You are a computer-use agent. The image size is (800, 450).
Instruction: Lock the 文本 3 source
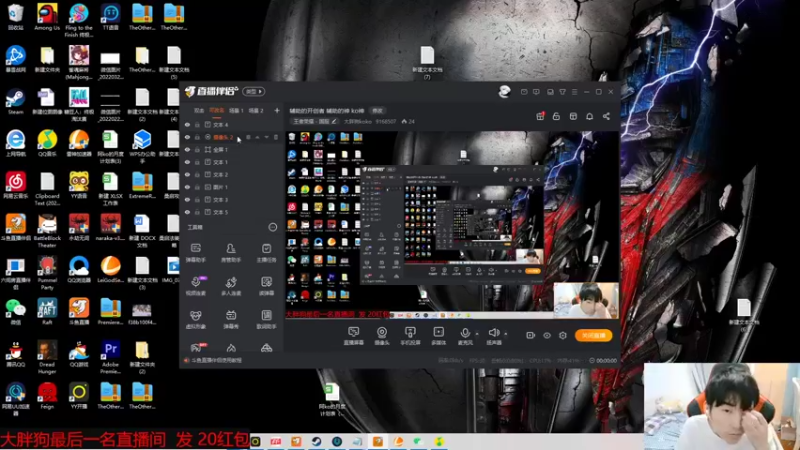(197, 199)
